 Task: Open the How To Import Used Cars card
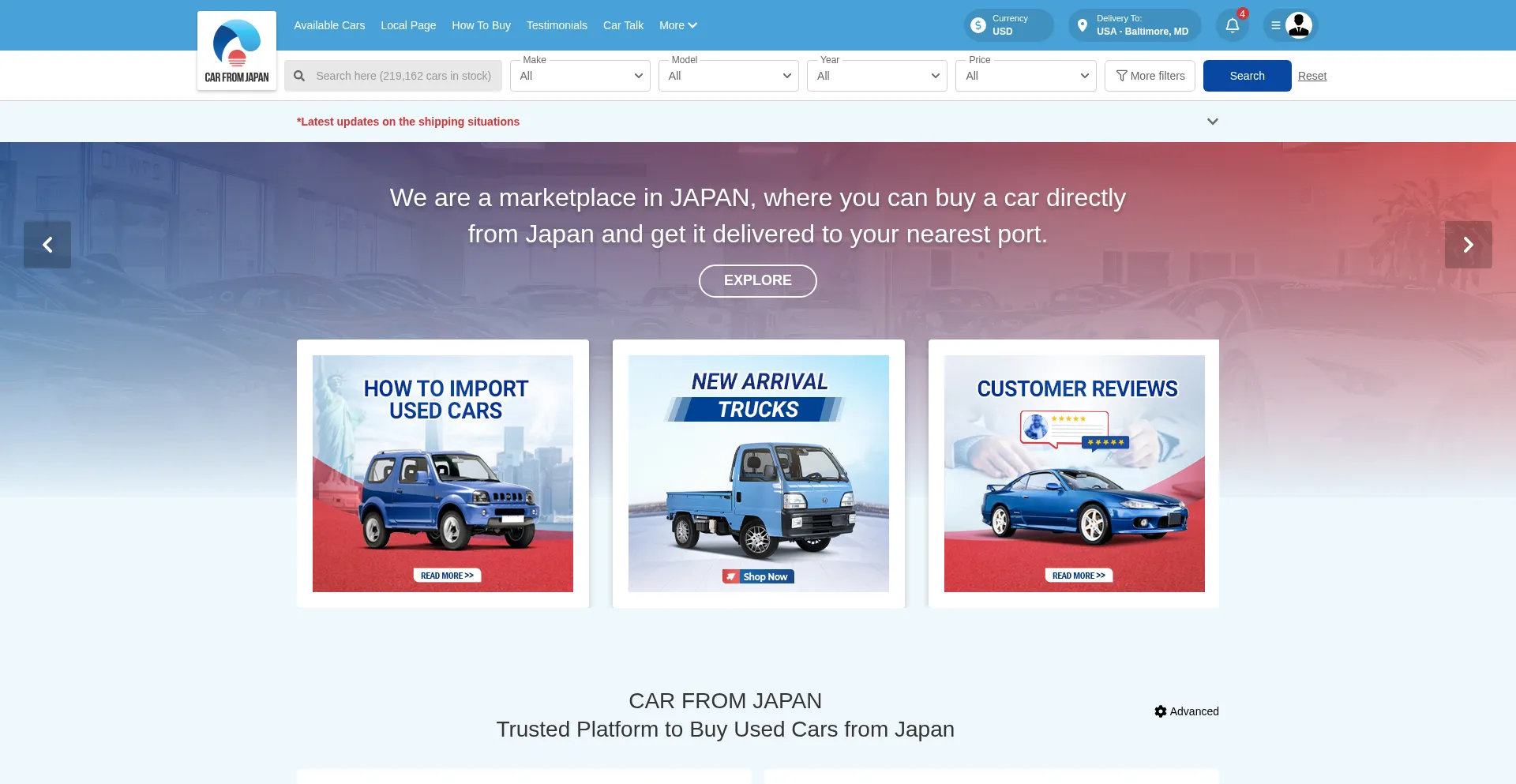tap(443, 474)
